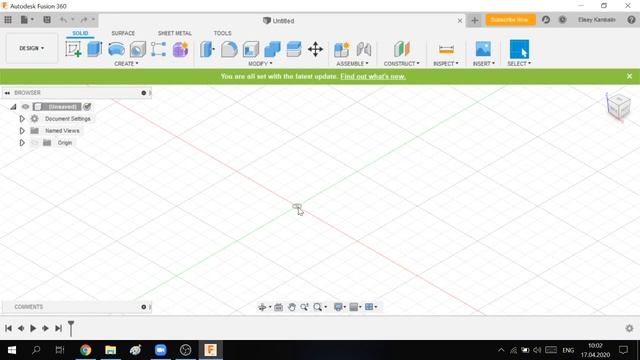Choose the Joint tool icon
Image resolution: width=640 pixels, height=360 pixels.
pyautogui.click(x=364, y=49)
